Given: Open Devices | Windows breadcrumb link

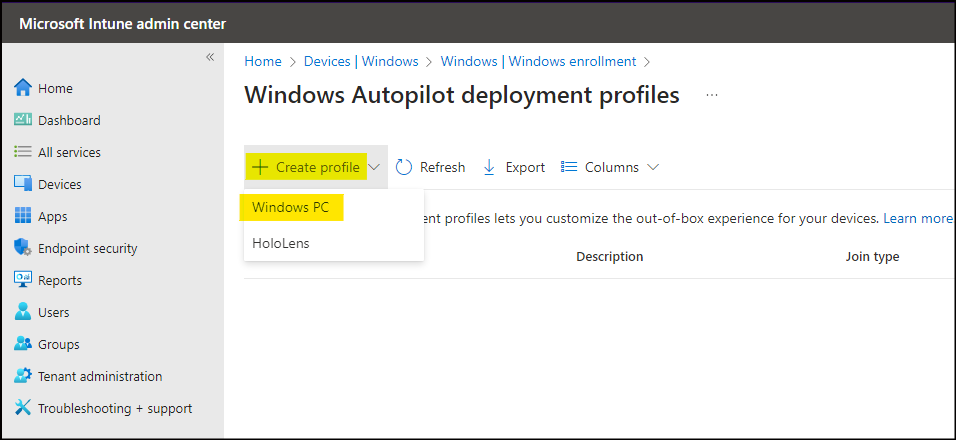Looking at the screenshot, I should point(361,62).
